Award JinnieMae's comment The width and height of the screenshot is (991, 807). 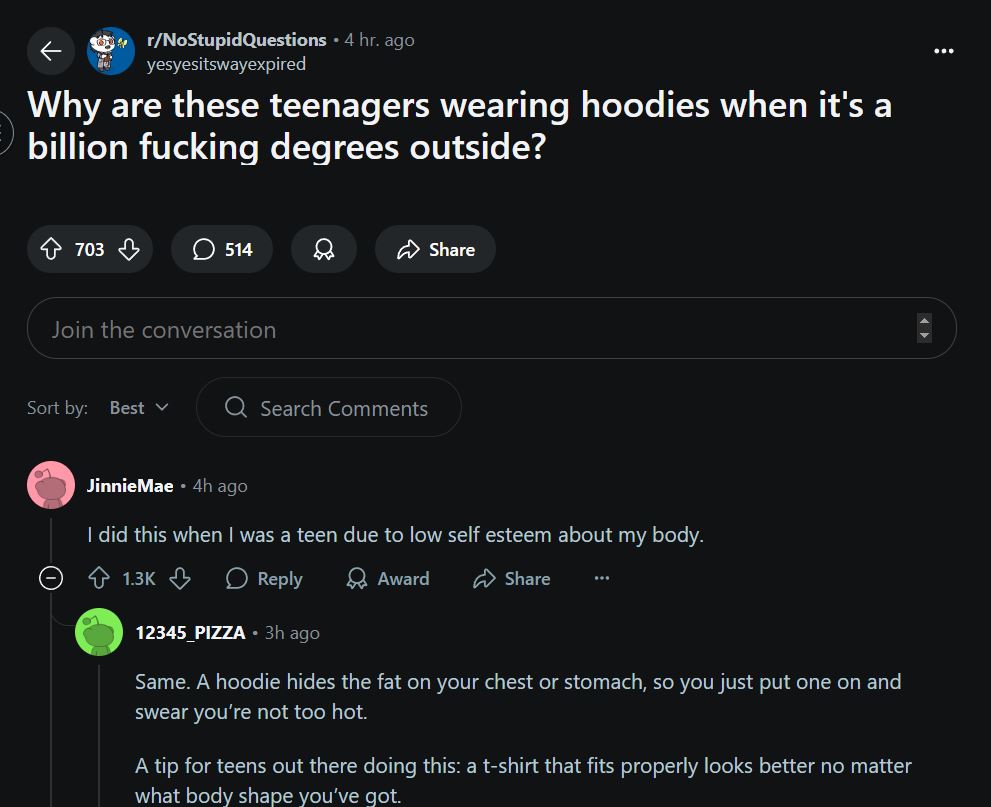[x=388, y=578]
